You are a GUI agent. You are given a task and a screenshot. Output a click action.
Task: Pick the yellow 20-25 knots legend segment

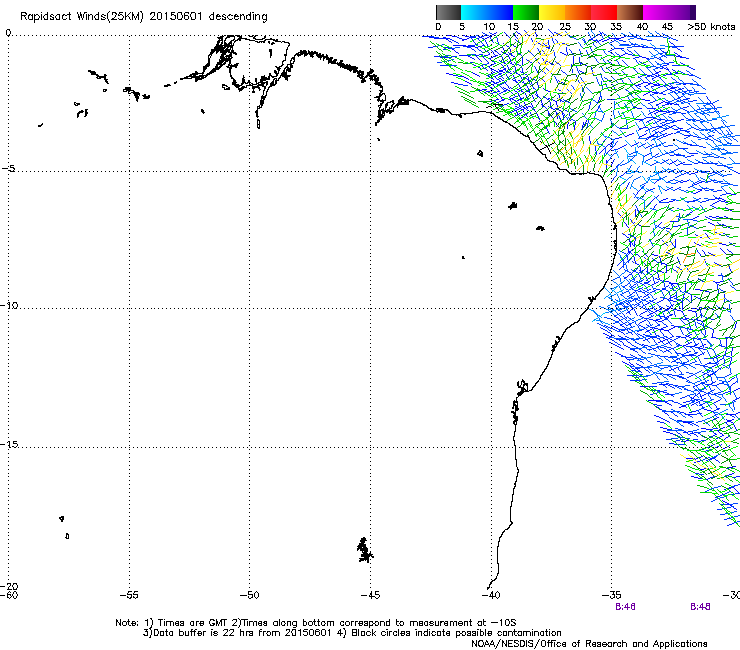(552, 12)
